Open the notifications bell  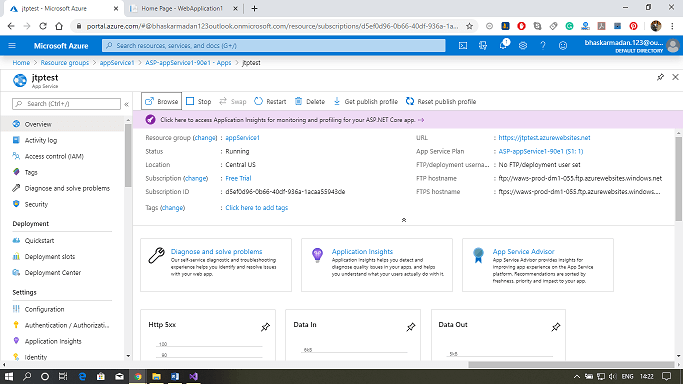pyautogui.click(x=503, y=45)
